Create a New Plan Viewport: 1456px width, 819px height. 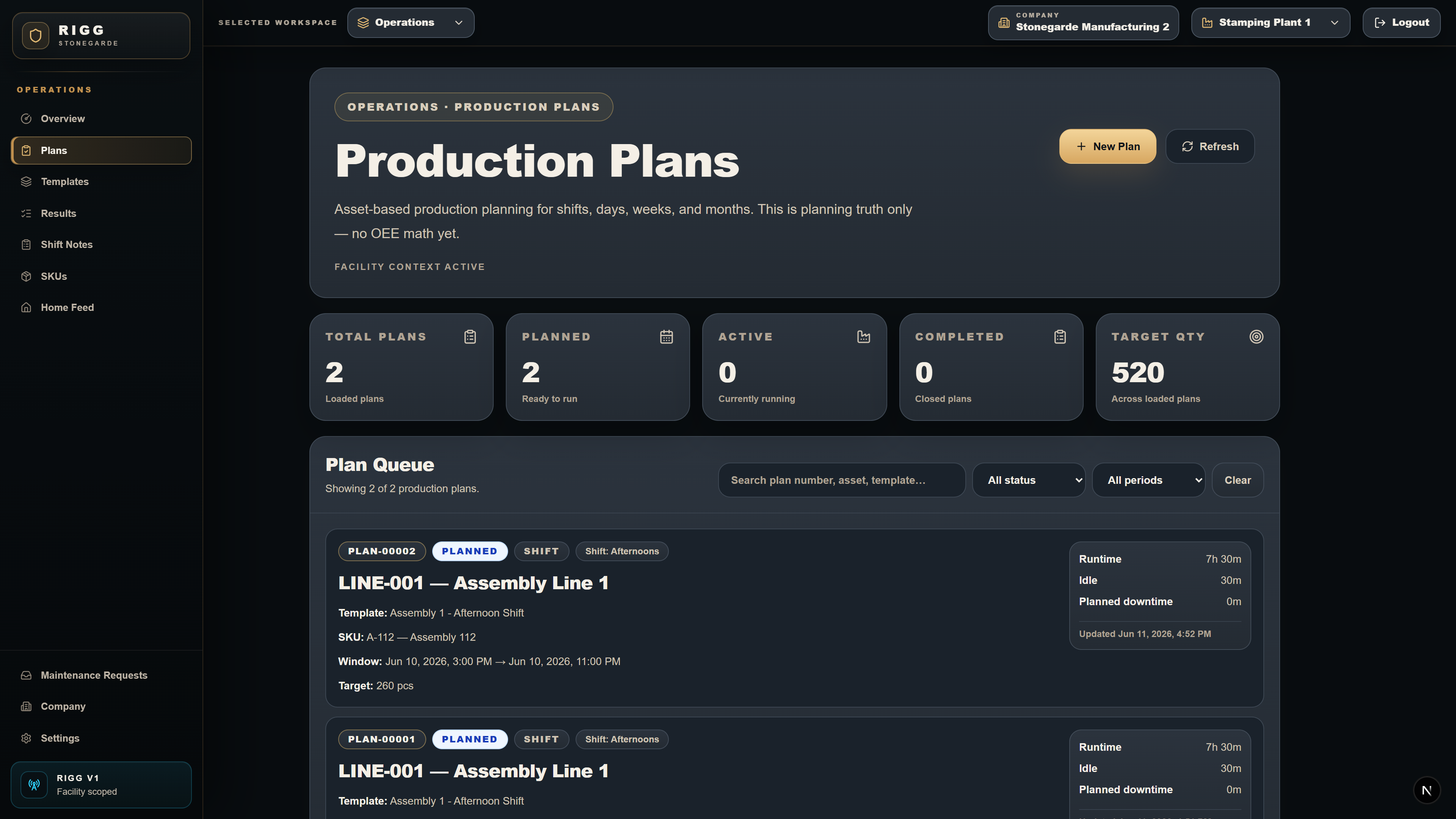(x=1107, y=146)
